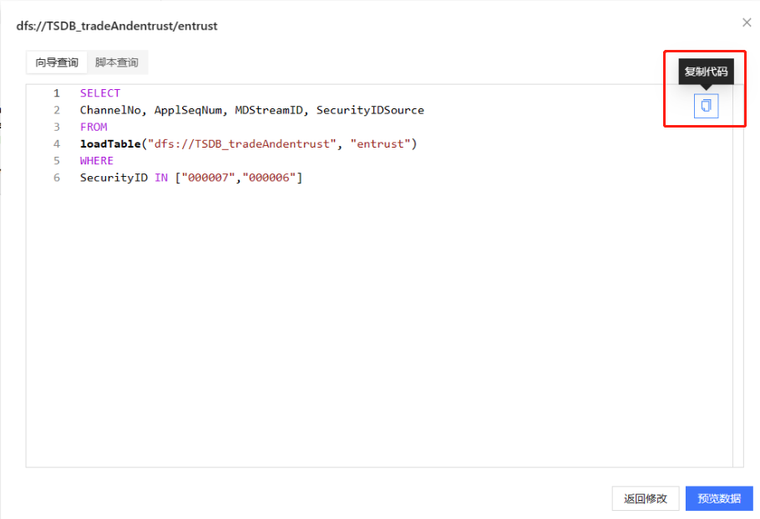Click the WHERE keyword in the code
The width and height of the screenshot is (760, 519).
(97, 161)
